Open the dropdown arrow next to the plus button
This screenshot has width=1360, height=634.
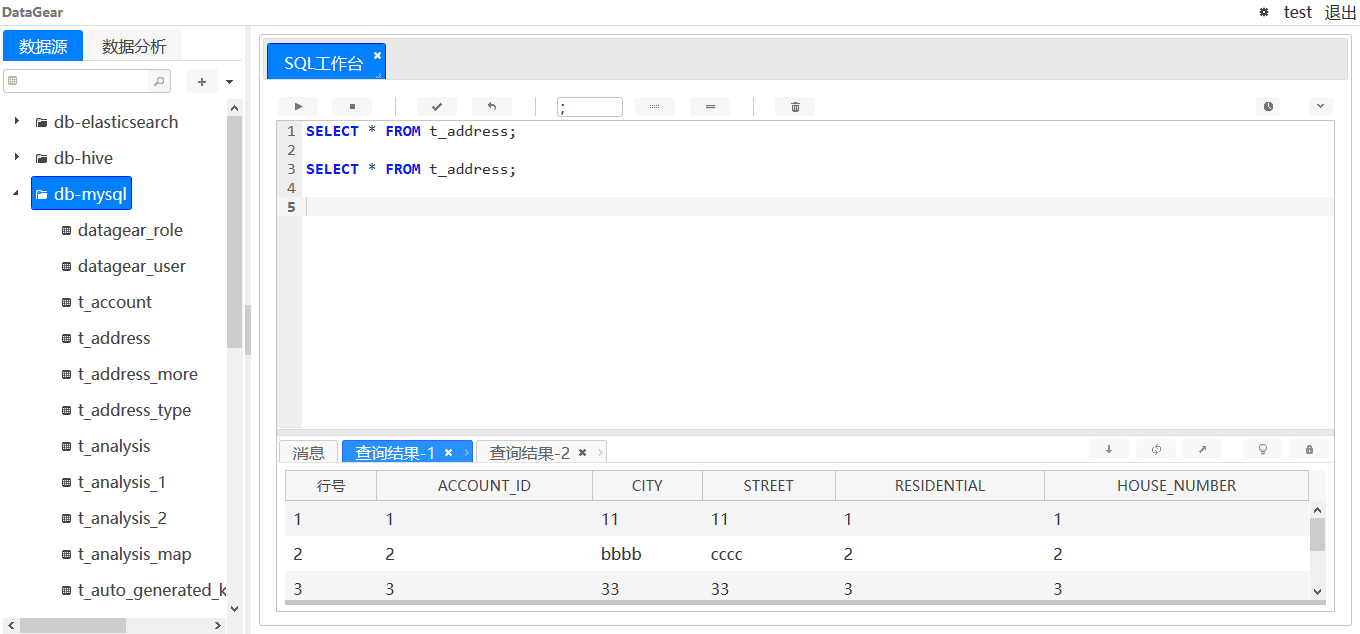tap(229, 82)
